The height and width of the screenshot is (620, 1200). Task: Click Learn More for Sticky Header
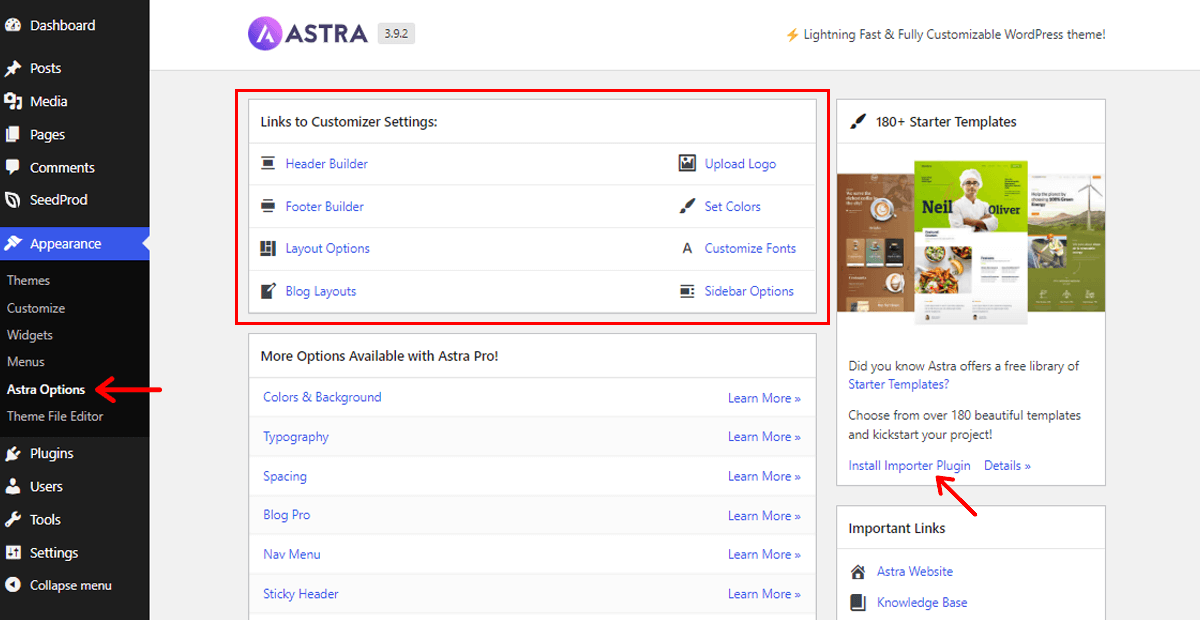[764, 594]
